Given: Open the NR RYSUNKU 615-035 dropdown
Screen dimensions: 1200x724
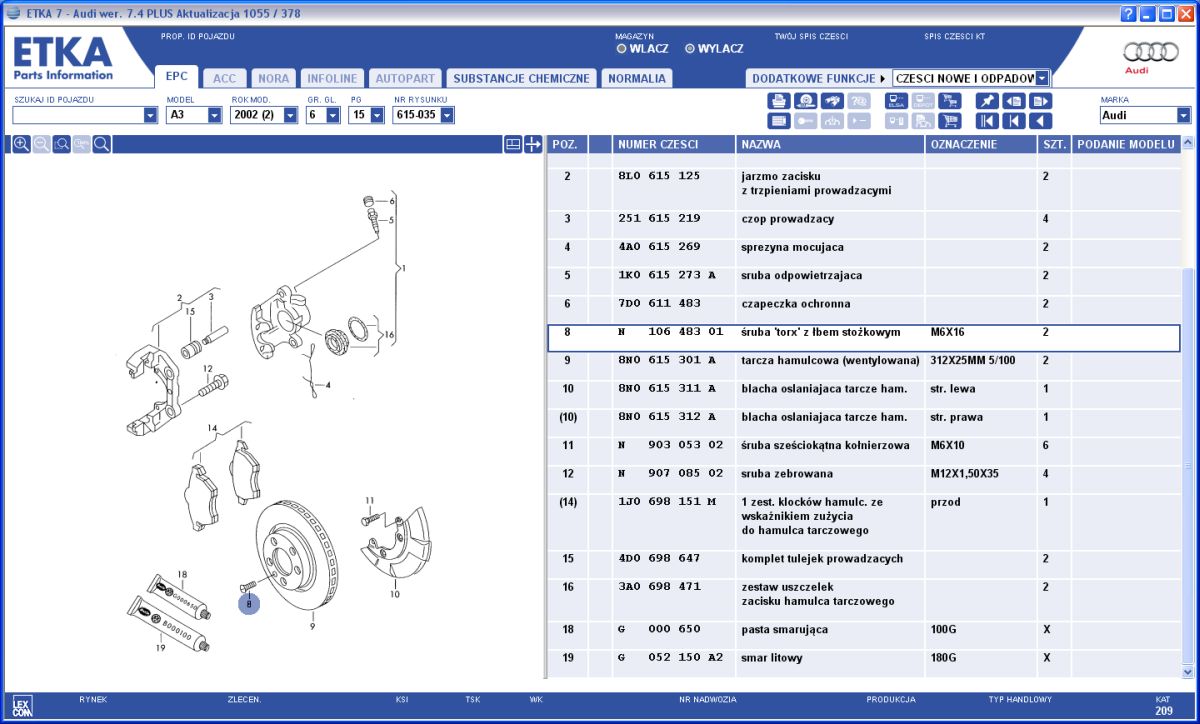Looking at the screenshot, I should click(447, 115).
